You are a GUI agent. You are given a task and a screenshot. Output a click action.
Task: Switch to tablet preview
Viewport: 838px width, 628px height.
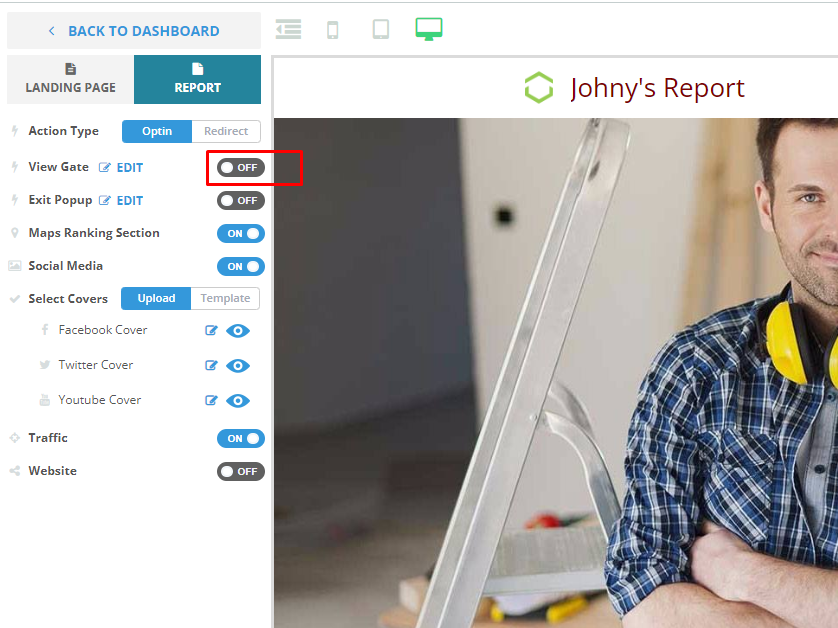click(381, 29)
